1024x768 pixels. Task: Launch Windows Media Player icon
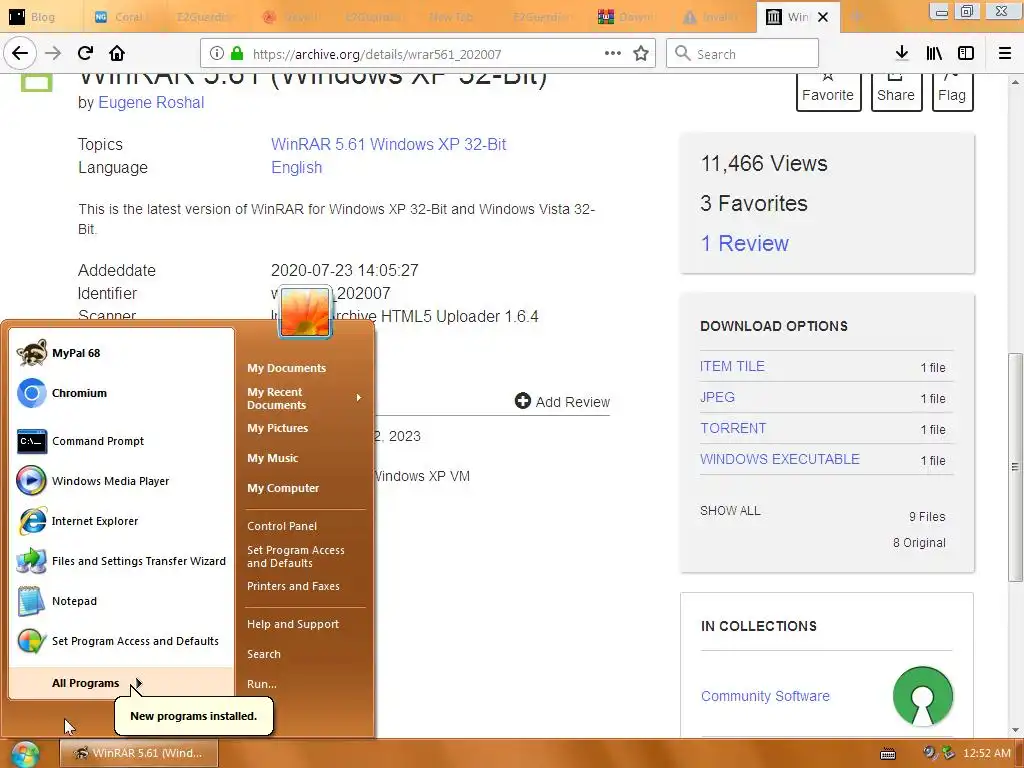coord(31,481)
